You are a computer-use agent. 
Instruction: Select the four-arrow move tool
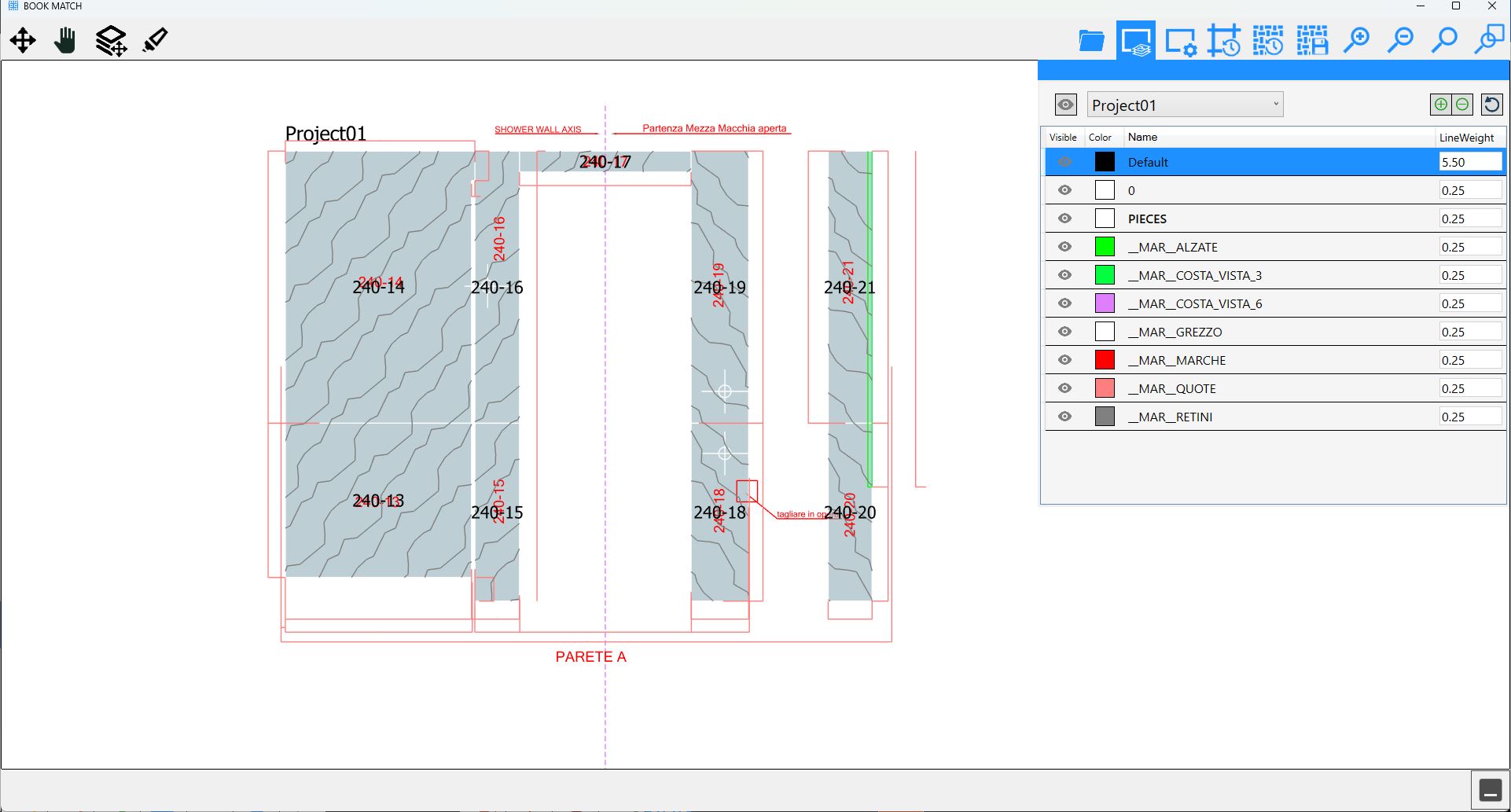(23, 40)
